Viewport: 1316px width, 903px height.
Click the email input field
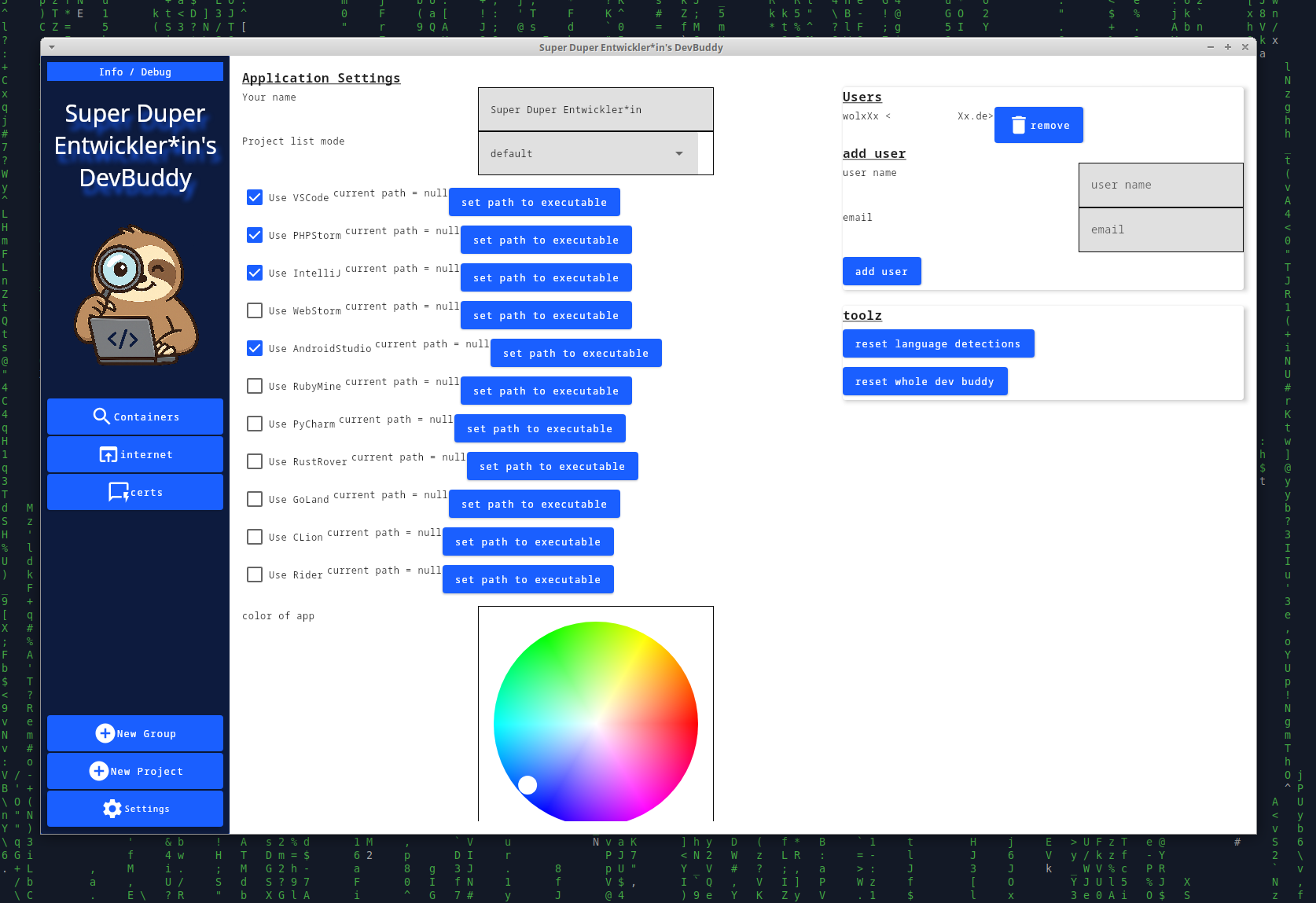(x=1160, y=229)
